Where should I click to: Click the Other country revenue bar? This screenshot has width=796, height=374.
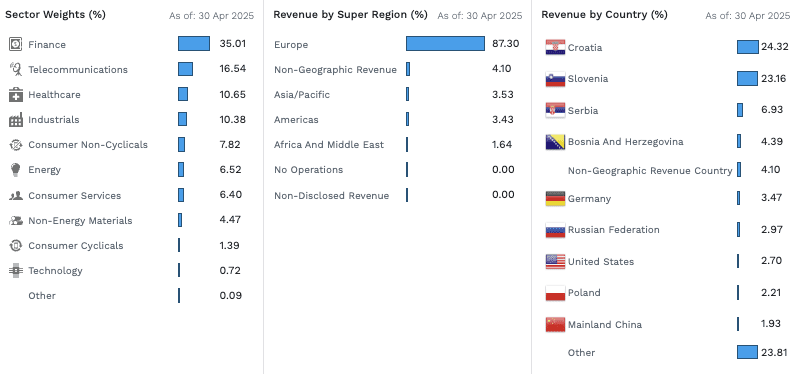747,352
